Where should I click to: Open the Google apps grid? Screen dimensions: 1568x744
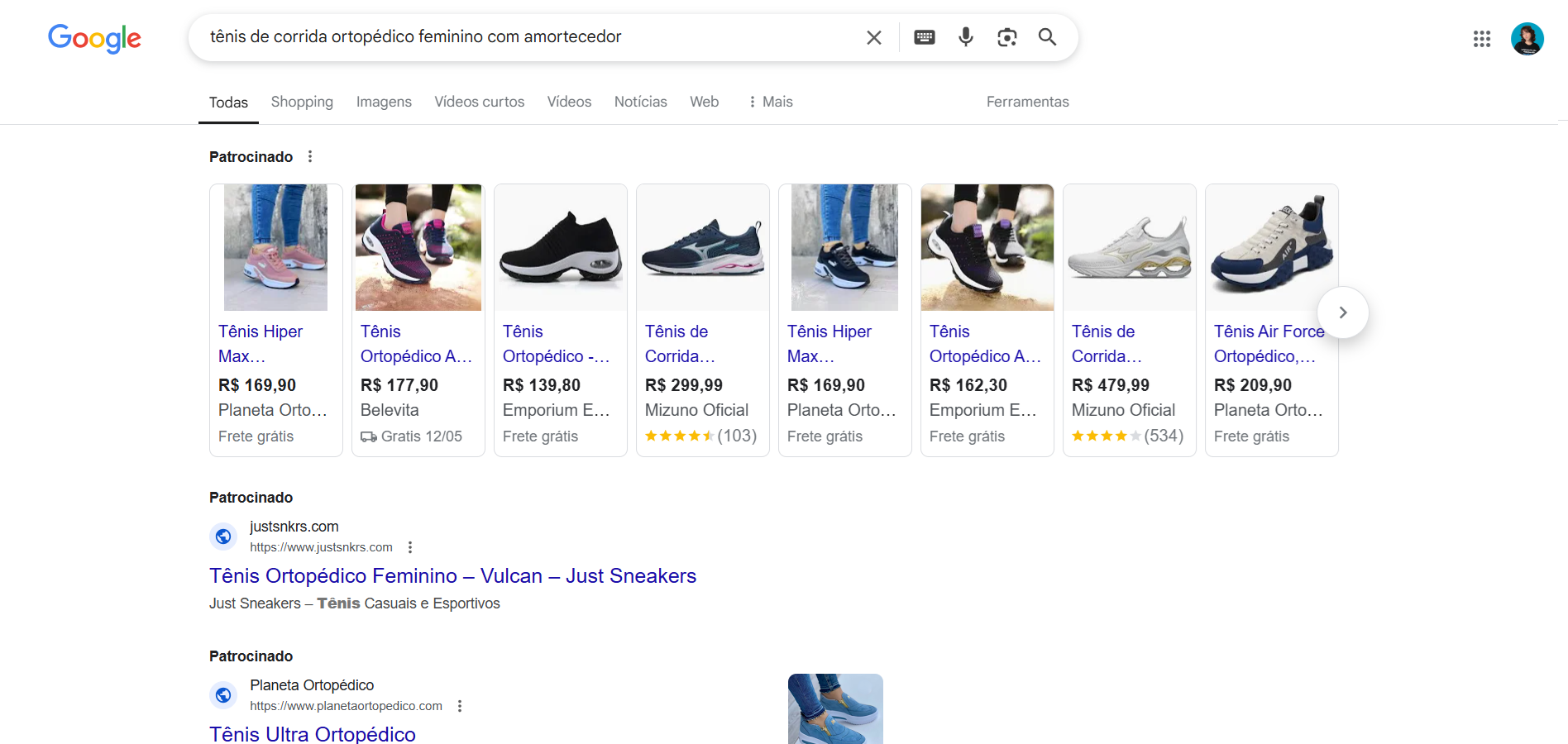tap(1481, 39)
